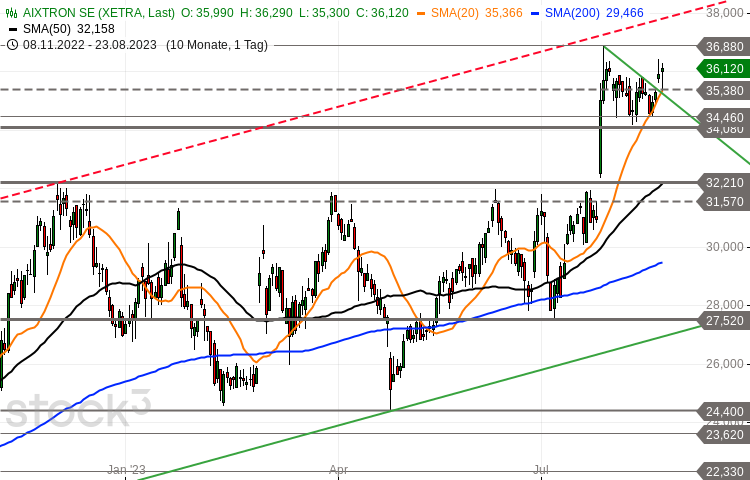Click the 30,000 axis label
This screenshot has height=480, width=750.
click(725, 247)
